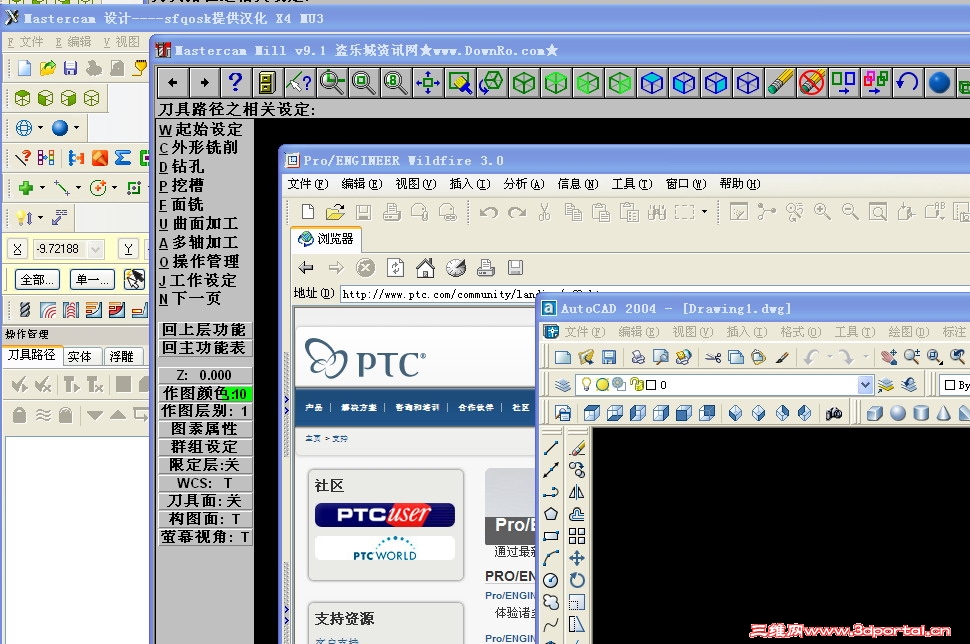The height and width of the screenshot is (644, 970).
Task: Open AutoCAD redo history dropdown arrow
Action: click(x=865, y=356)
